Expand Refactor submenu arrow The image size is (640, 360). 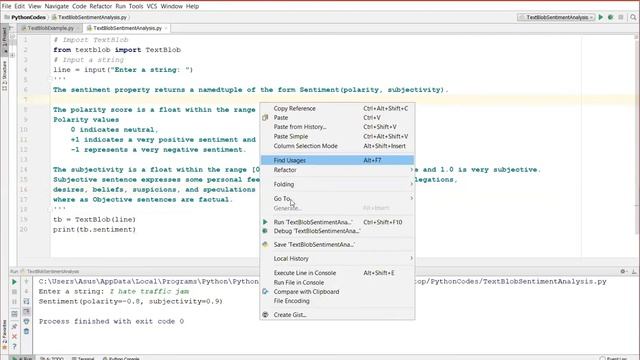(411, 170)
